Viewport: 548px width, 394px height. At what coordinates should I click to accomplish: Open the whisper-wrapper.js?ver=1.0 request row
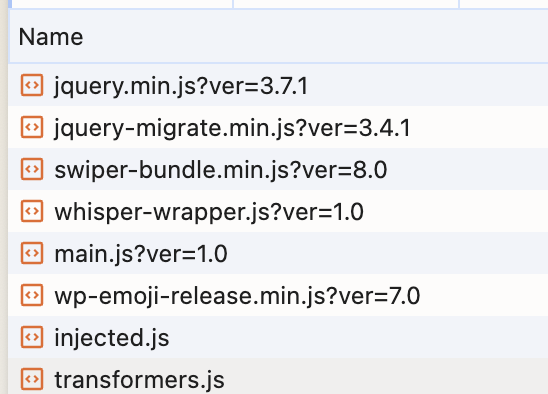coord(278,211)
